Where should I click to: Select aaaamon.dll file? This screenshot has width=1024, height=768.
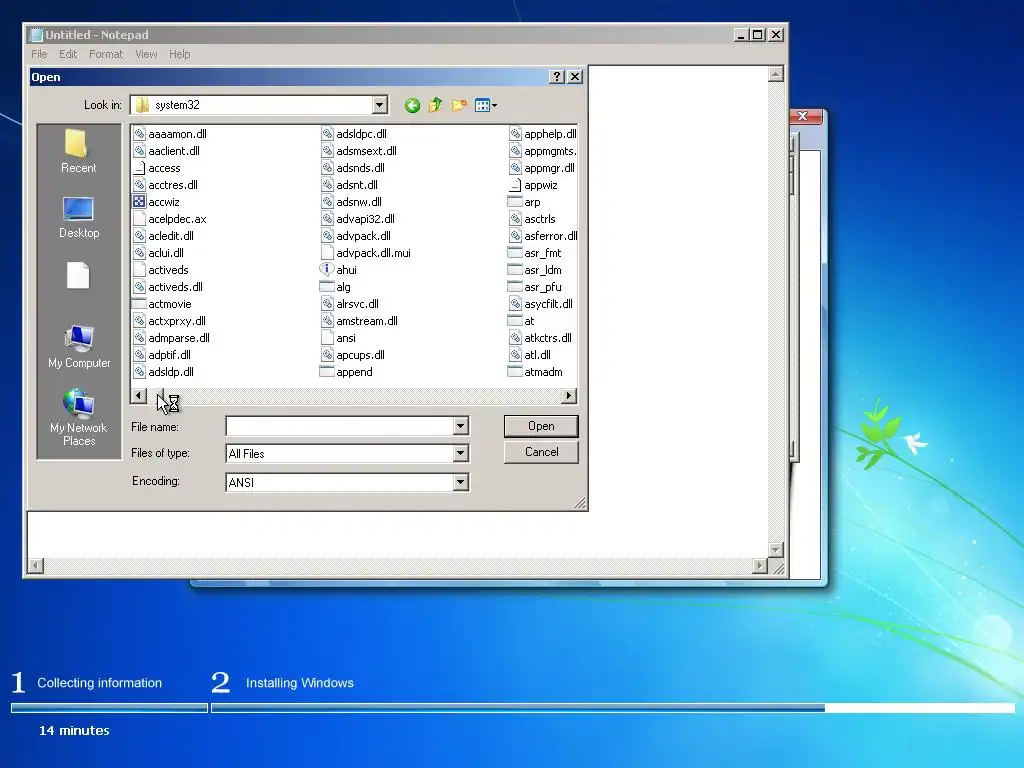[x=170, y=134]
